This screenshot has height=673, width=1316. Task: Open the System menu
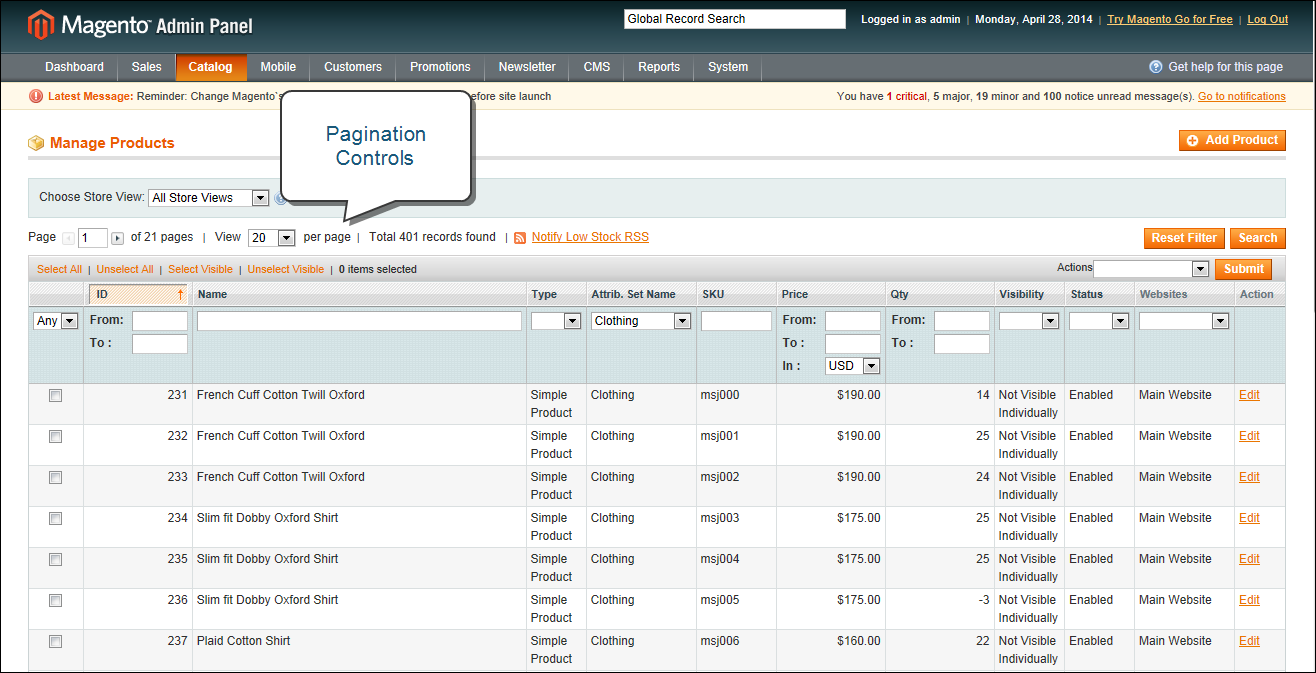[x=728, y=67]
